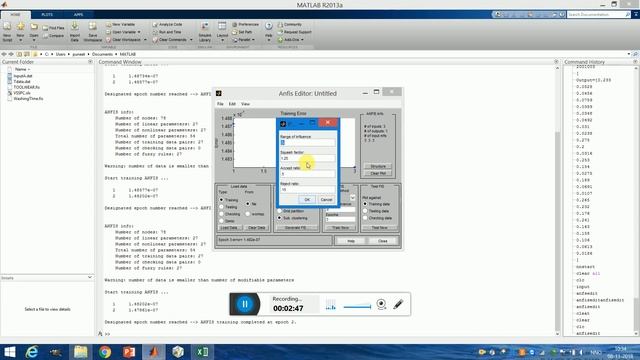640x360 pixels.
Task: Select the Checking load data type
Action: 222,214
